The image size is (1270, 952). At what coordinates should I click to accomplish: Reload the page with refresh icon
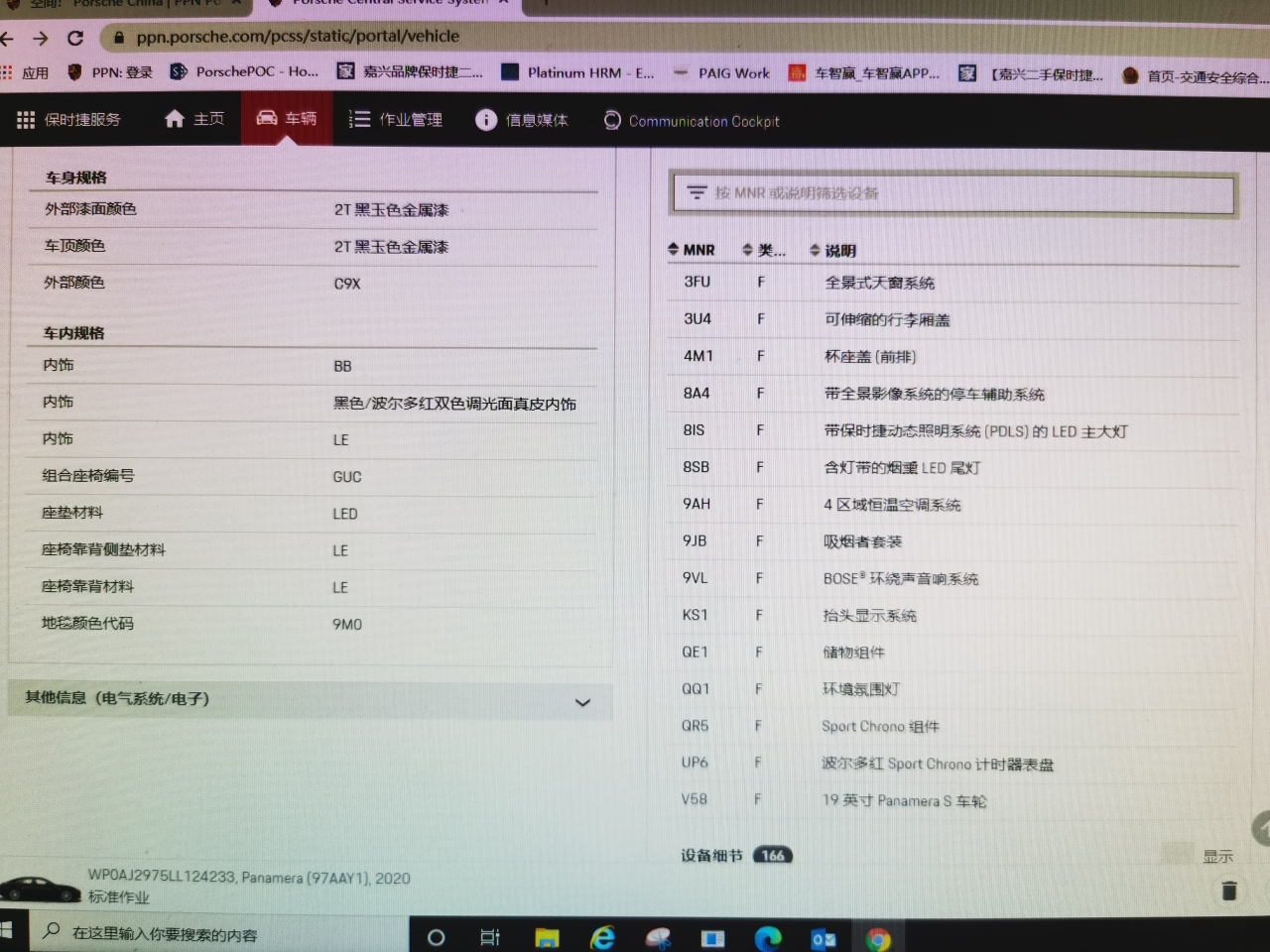pos(75,38)
